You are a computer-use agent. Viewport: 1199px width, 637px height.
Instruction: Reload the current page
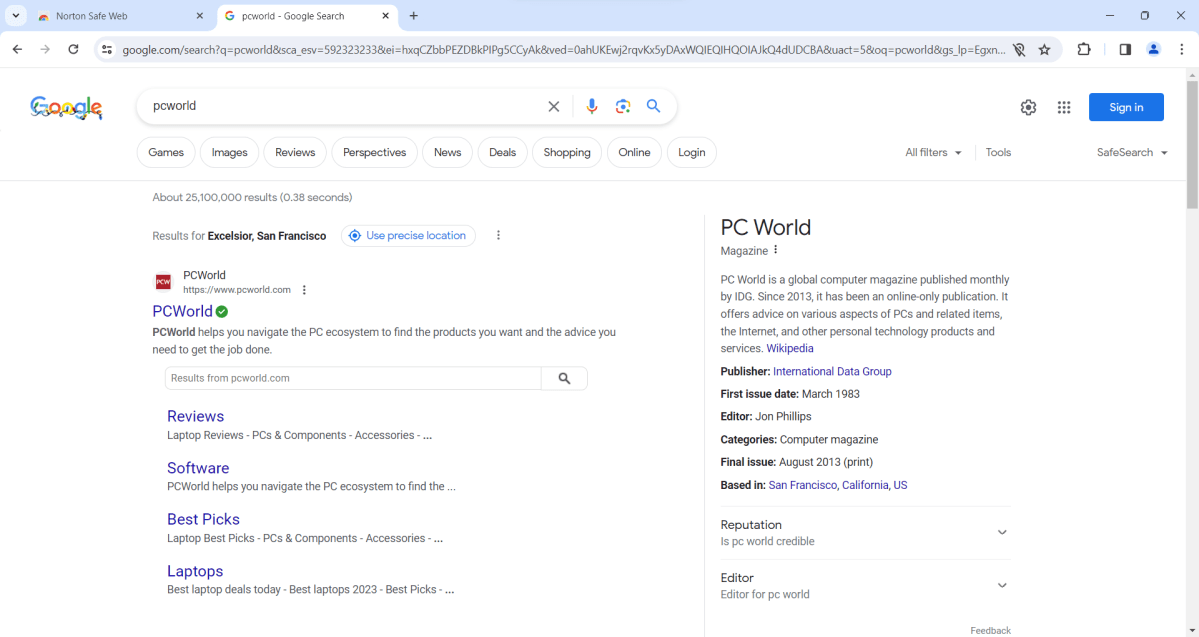tap(73, 50)
